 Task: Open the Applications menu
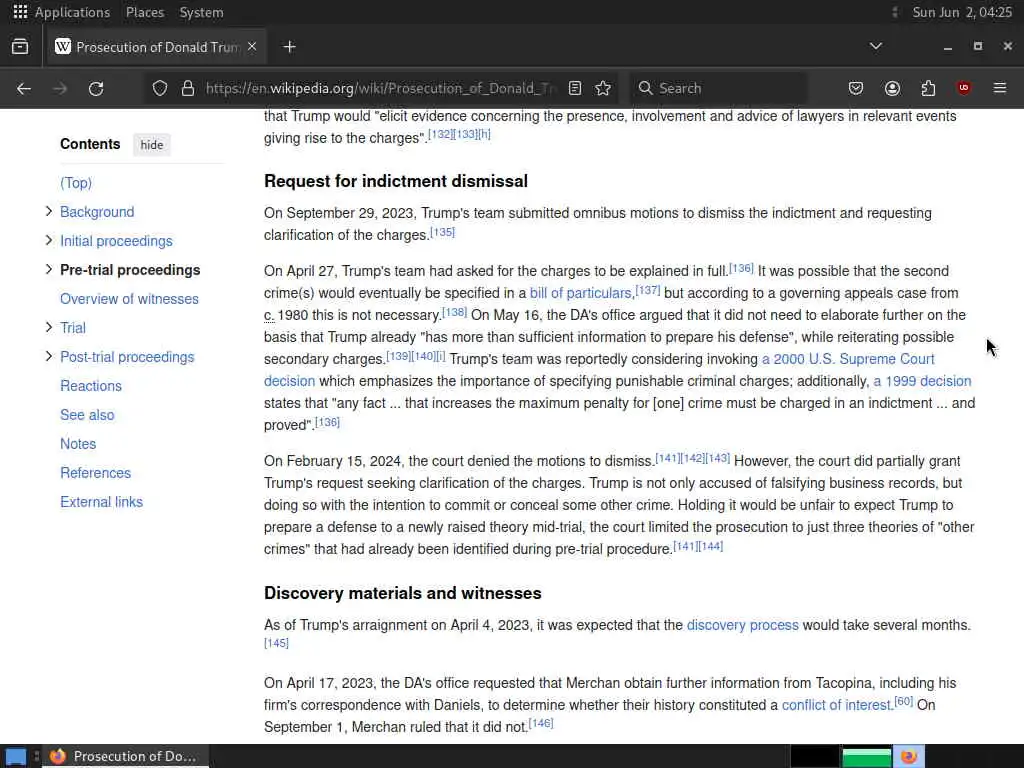(x=72, y=12)
